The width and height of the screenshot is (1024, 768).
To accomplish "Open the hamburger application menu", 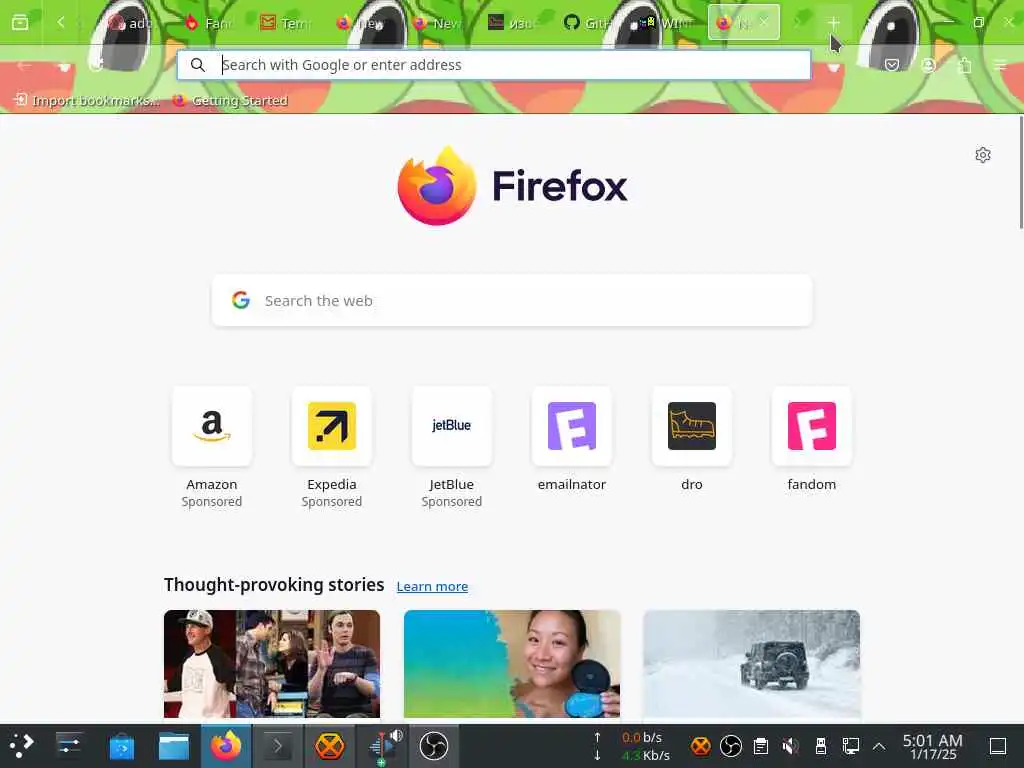I will coord(1000,65).
